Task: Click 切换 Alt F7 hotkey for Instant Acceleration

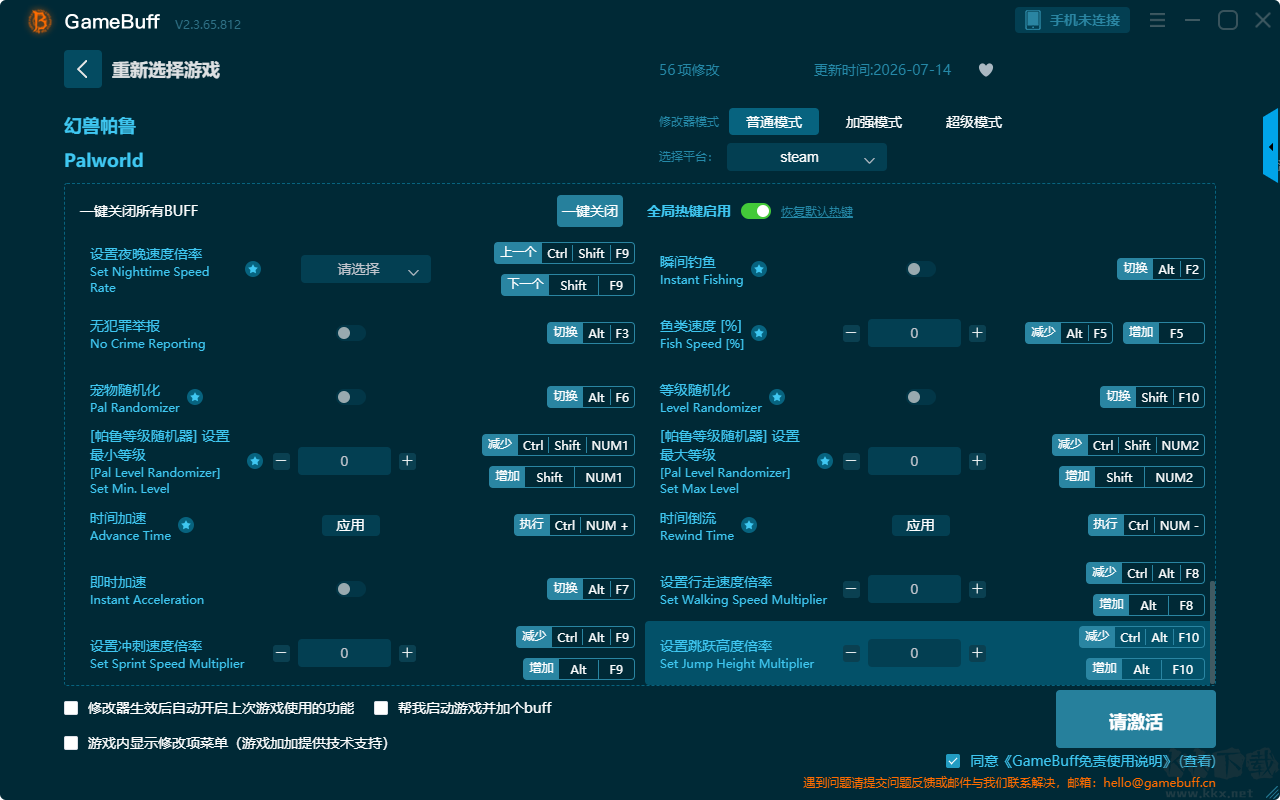Action: (591, 589)
